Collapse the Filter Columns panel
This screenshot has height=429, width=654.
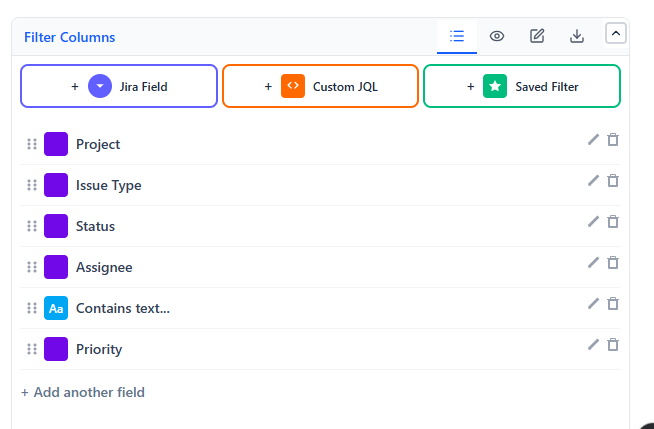(x=616, y=33)
